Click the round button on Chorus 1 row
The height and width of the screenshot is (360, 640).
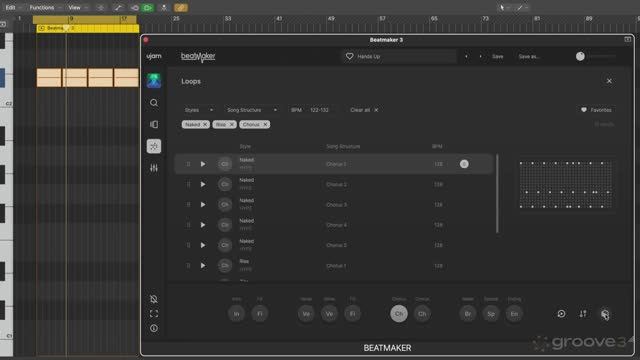464,164
